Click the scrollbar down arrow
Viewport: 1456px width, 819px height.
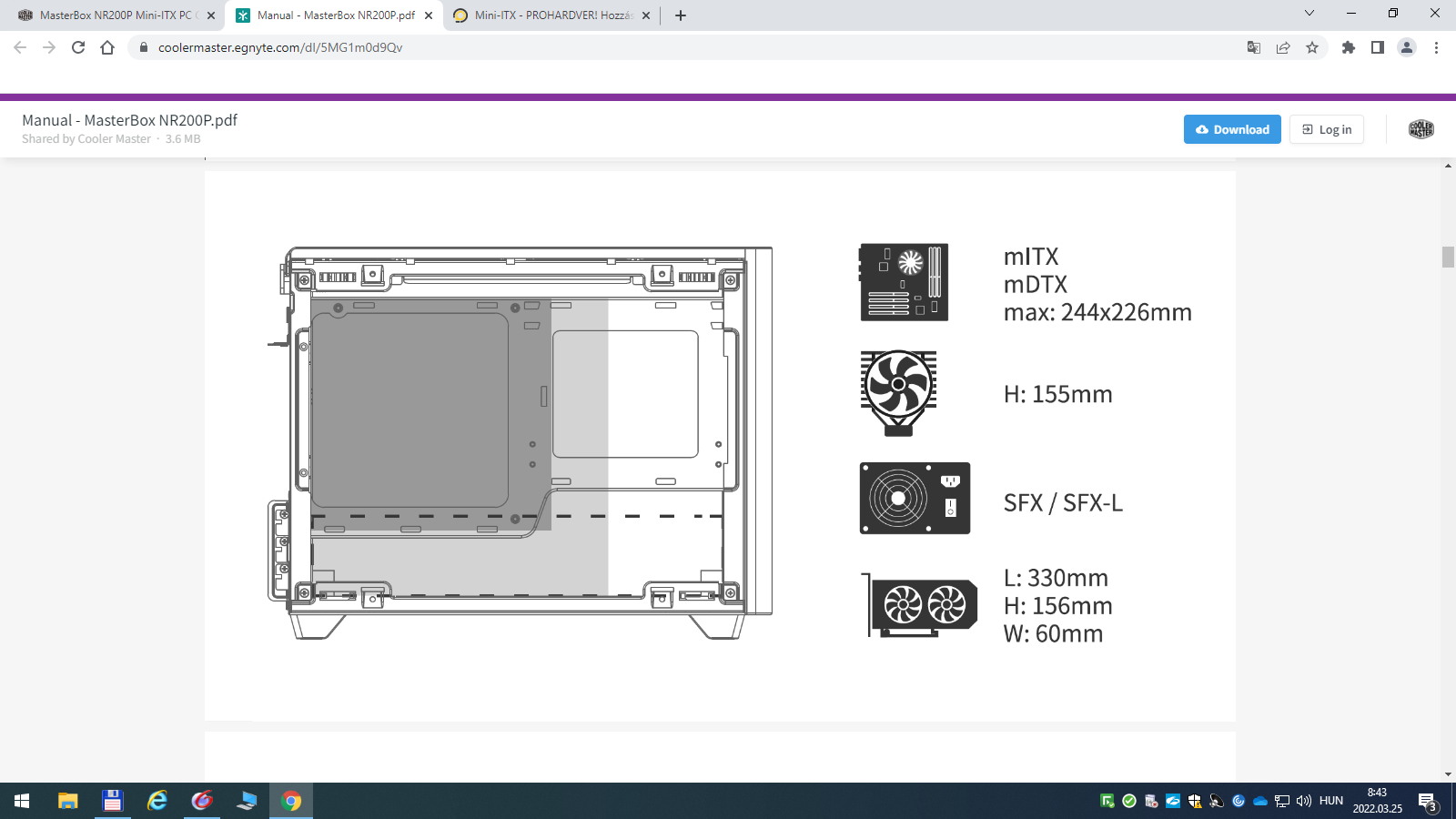tap(1448, 774)
